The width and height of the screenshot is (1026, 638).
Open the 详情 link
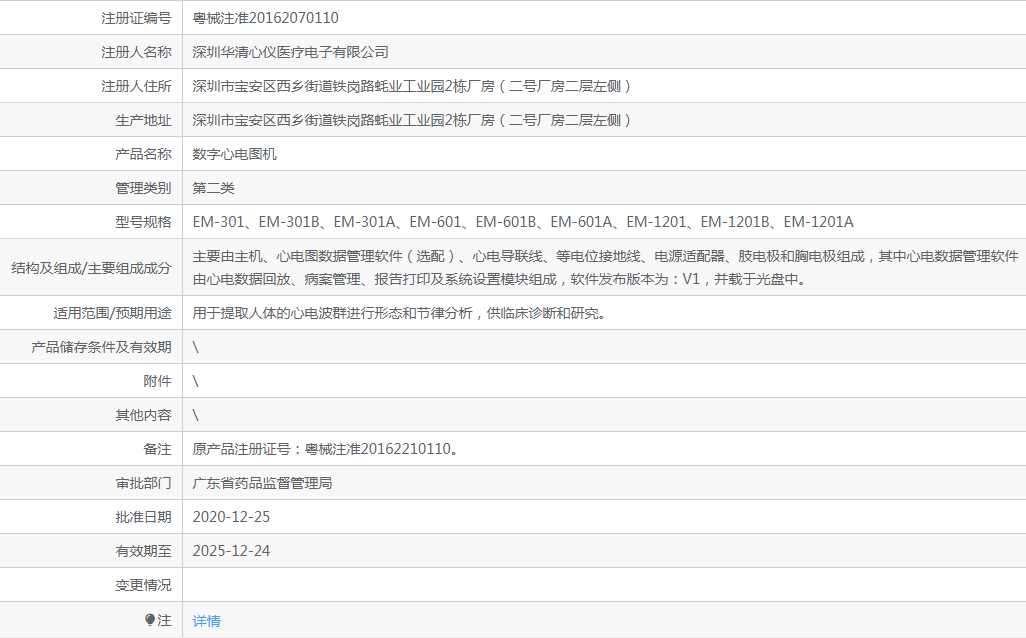206,621
